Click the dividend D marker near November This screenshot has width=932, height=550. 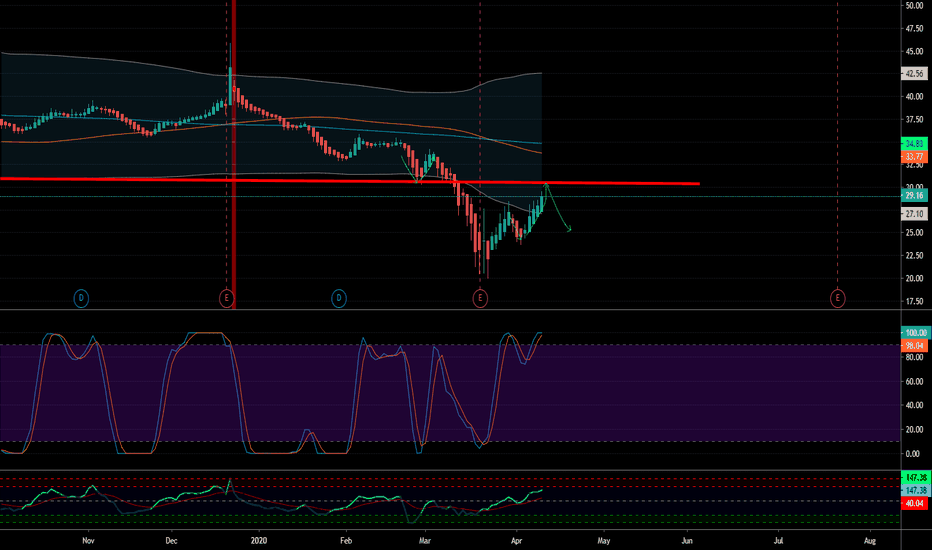point(81,298)
